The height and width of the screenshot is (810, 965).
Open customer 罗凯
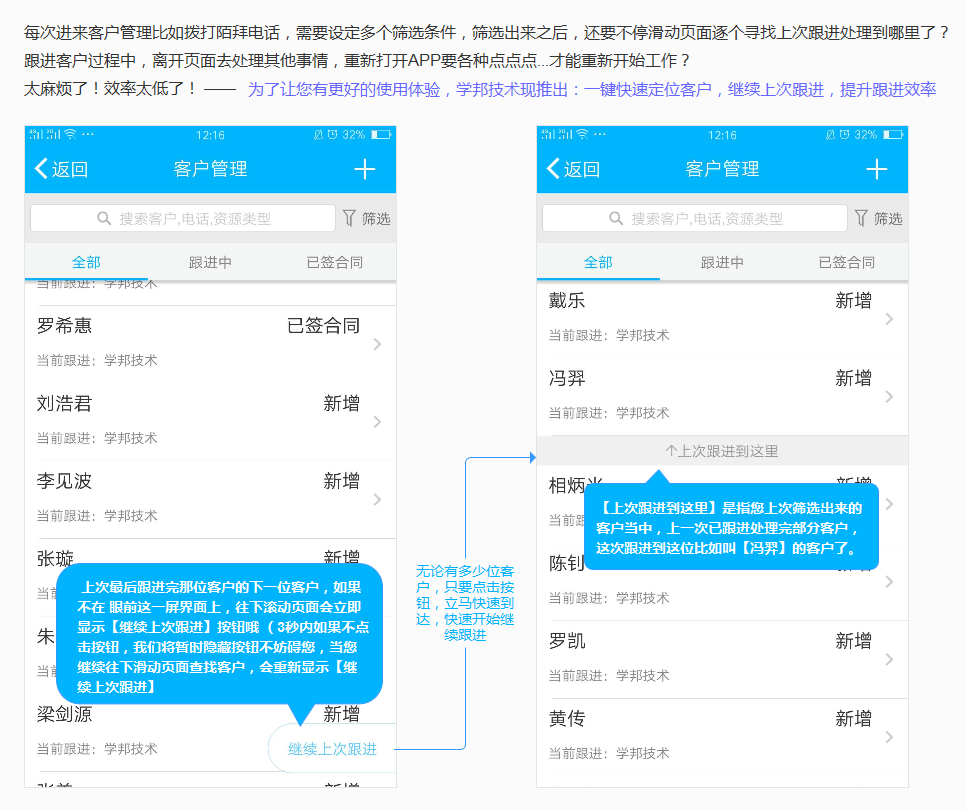click(722, 659)
